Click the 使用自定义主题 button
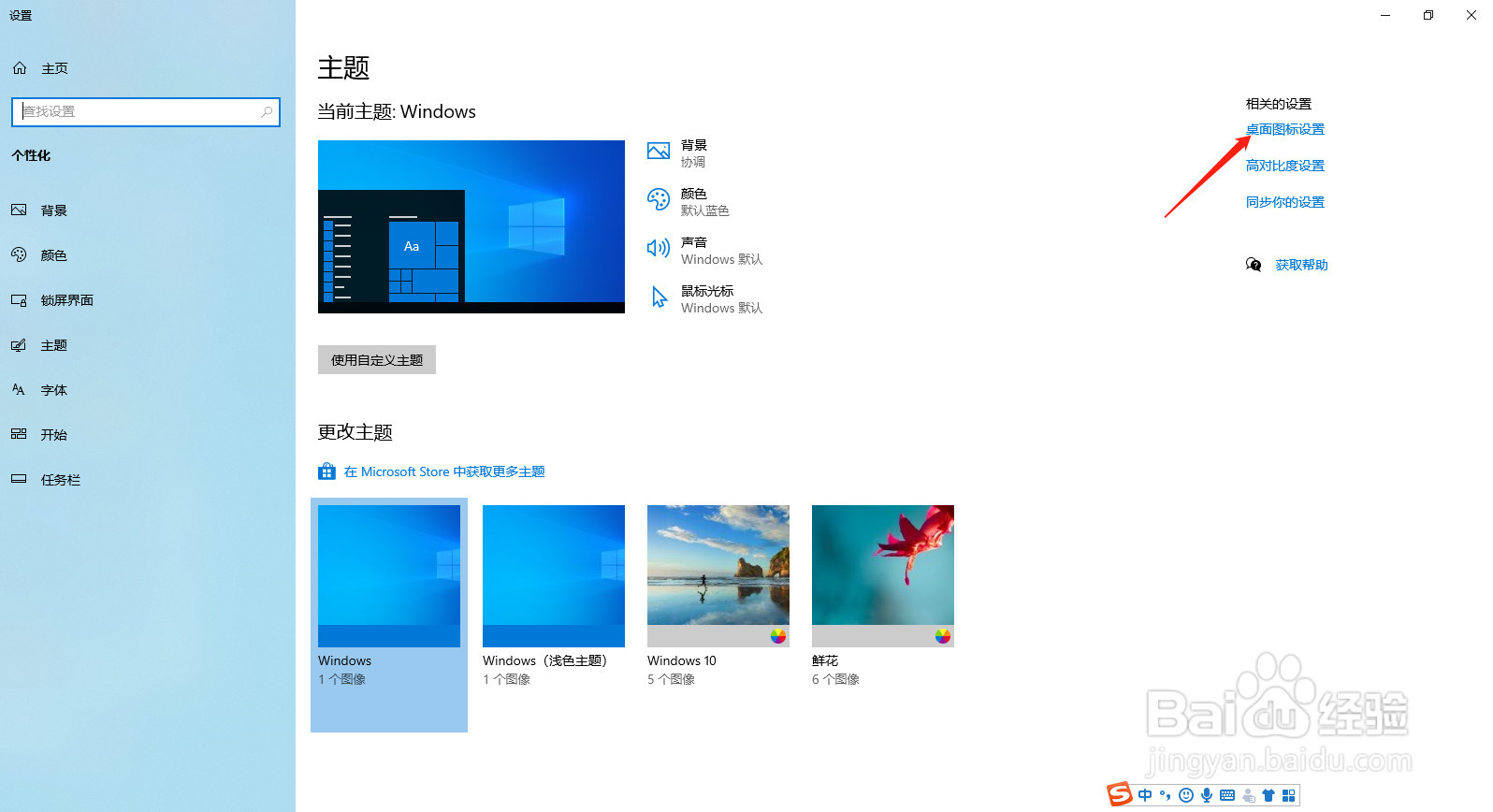 (377, 360)
